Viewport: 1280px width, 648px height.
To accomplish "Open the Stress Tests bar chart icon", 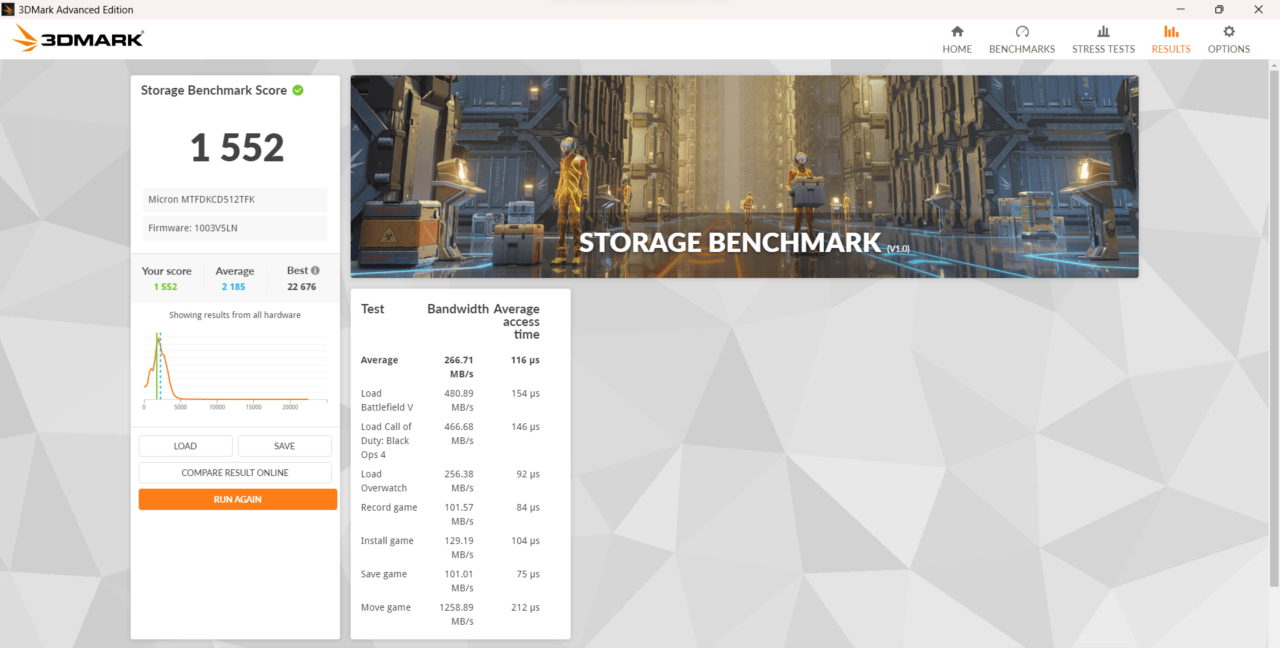I will pos(1103,32).
